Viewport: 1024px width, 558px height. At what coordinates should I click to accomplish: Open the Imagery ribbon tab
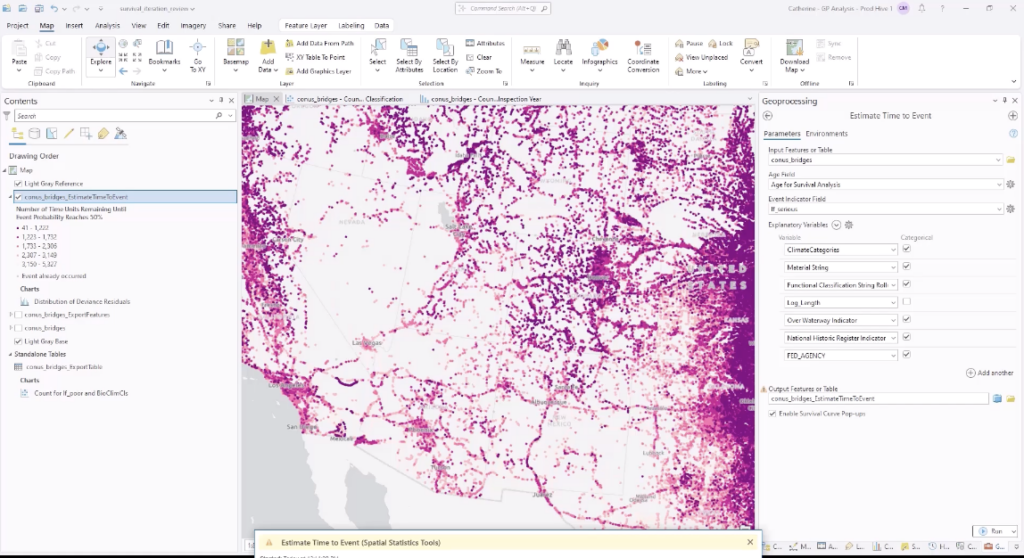click(193, 25)
